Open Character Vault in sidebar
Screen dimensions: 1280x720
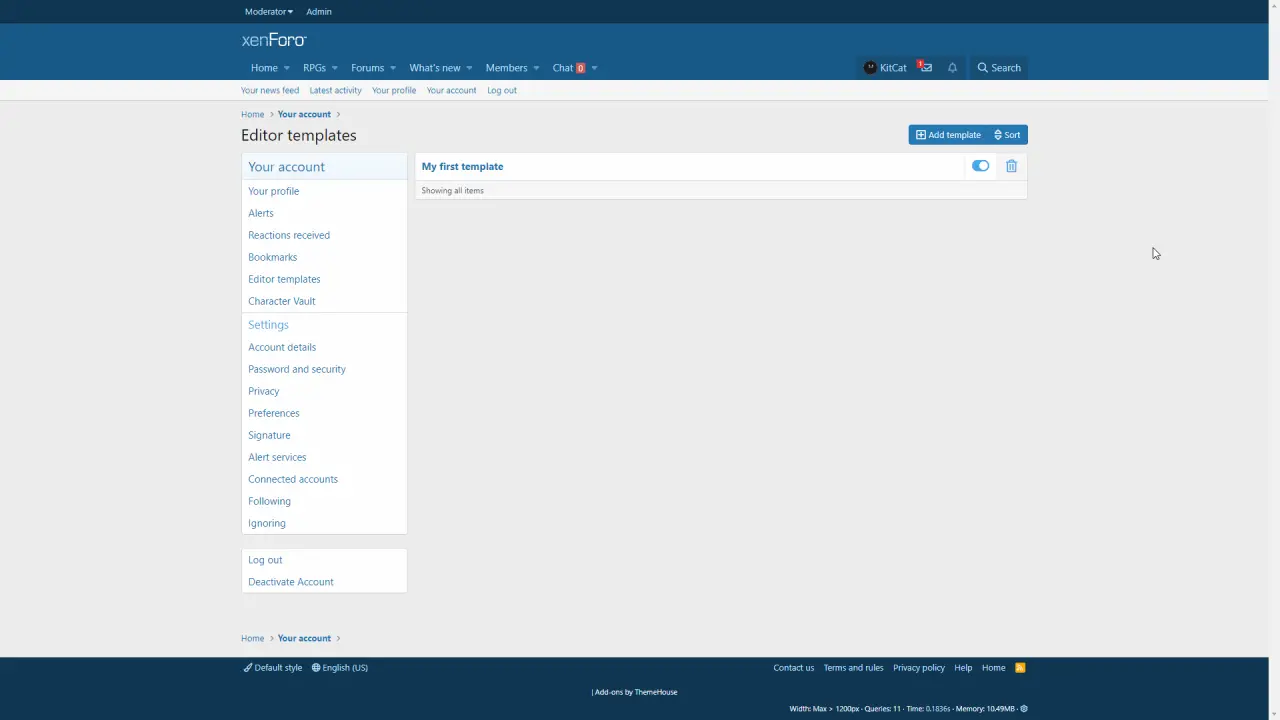281,301
